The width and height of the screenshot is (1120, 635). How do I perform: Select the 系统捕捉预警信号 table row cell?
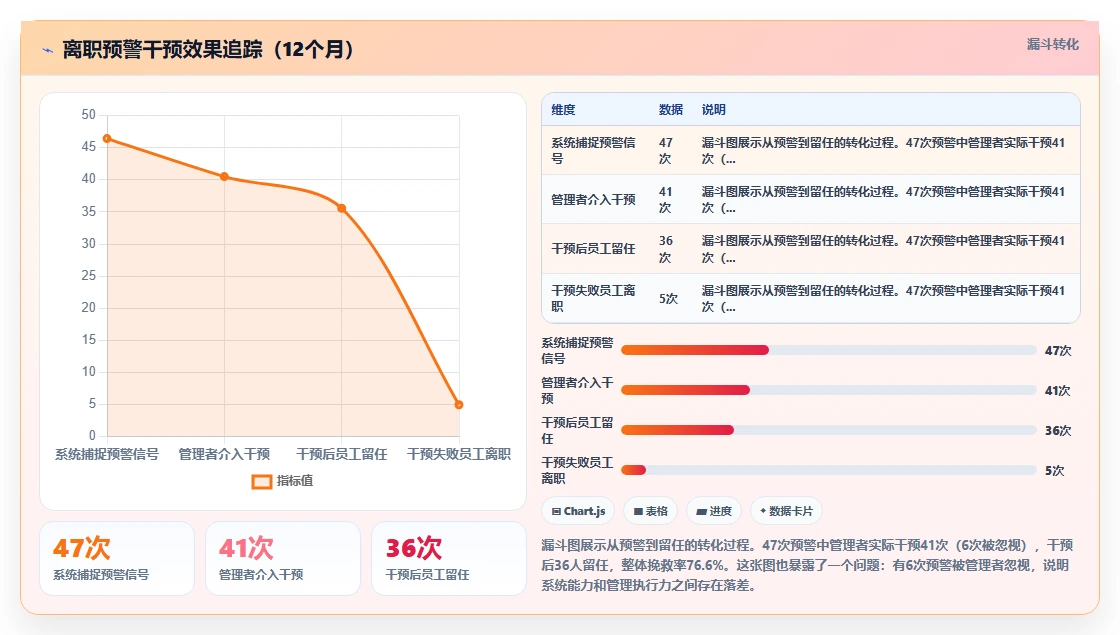pos(594,151)
